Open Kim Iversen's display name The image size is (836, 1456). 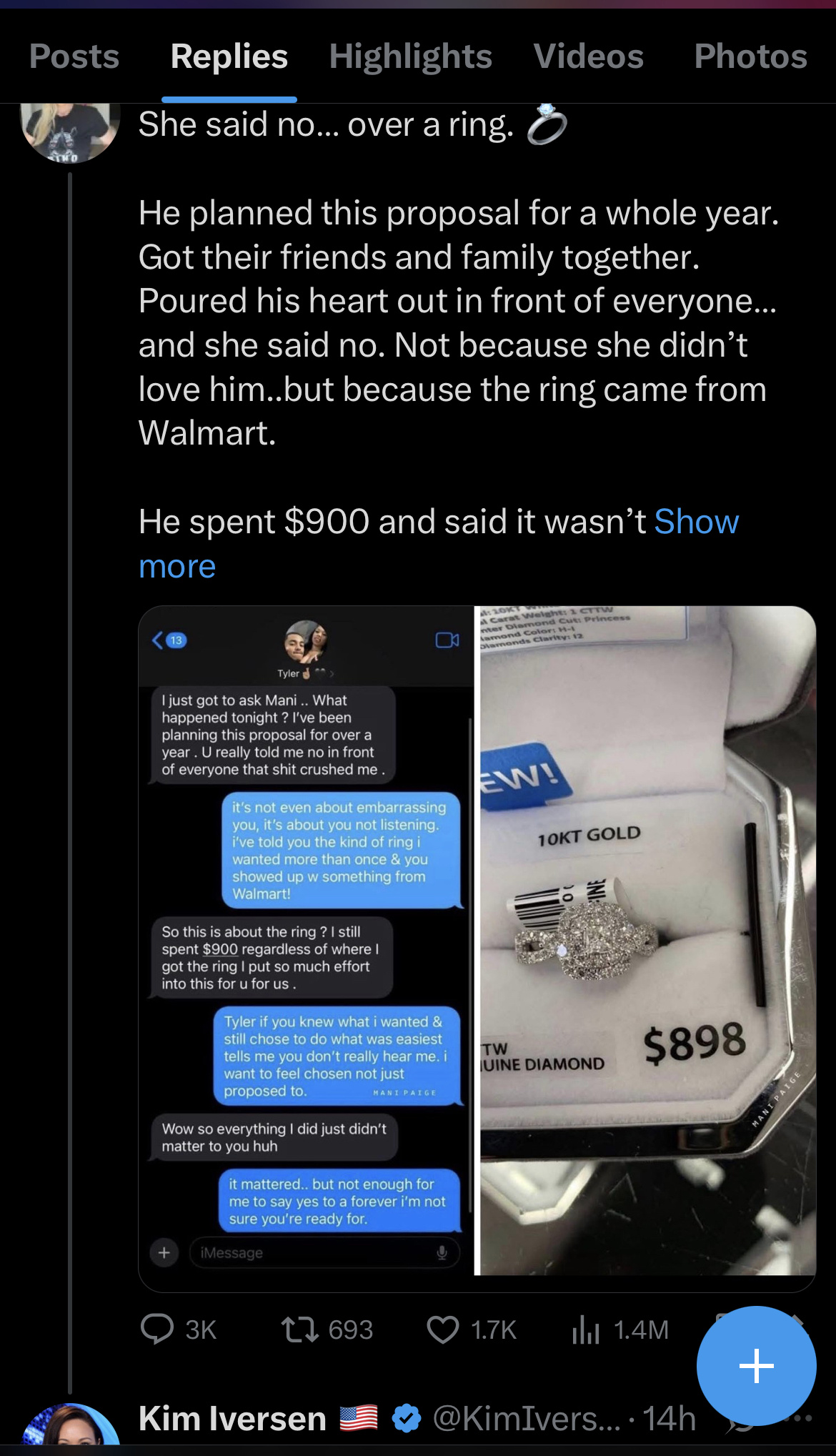[232, 1418]
